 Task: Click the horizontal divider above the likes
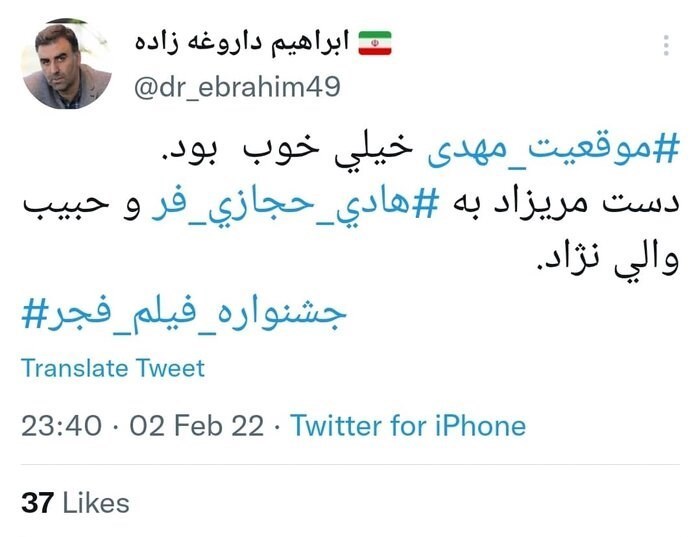click(x=347, y=467)
